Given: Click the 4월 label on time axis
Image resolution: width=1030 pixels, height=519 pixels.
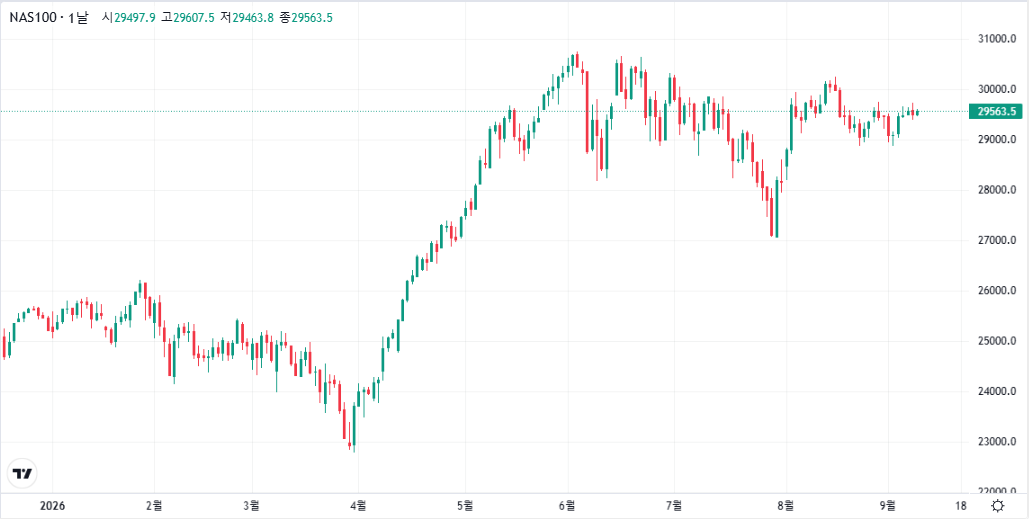Looking at the screenshot, I should point(358,507).
